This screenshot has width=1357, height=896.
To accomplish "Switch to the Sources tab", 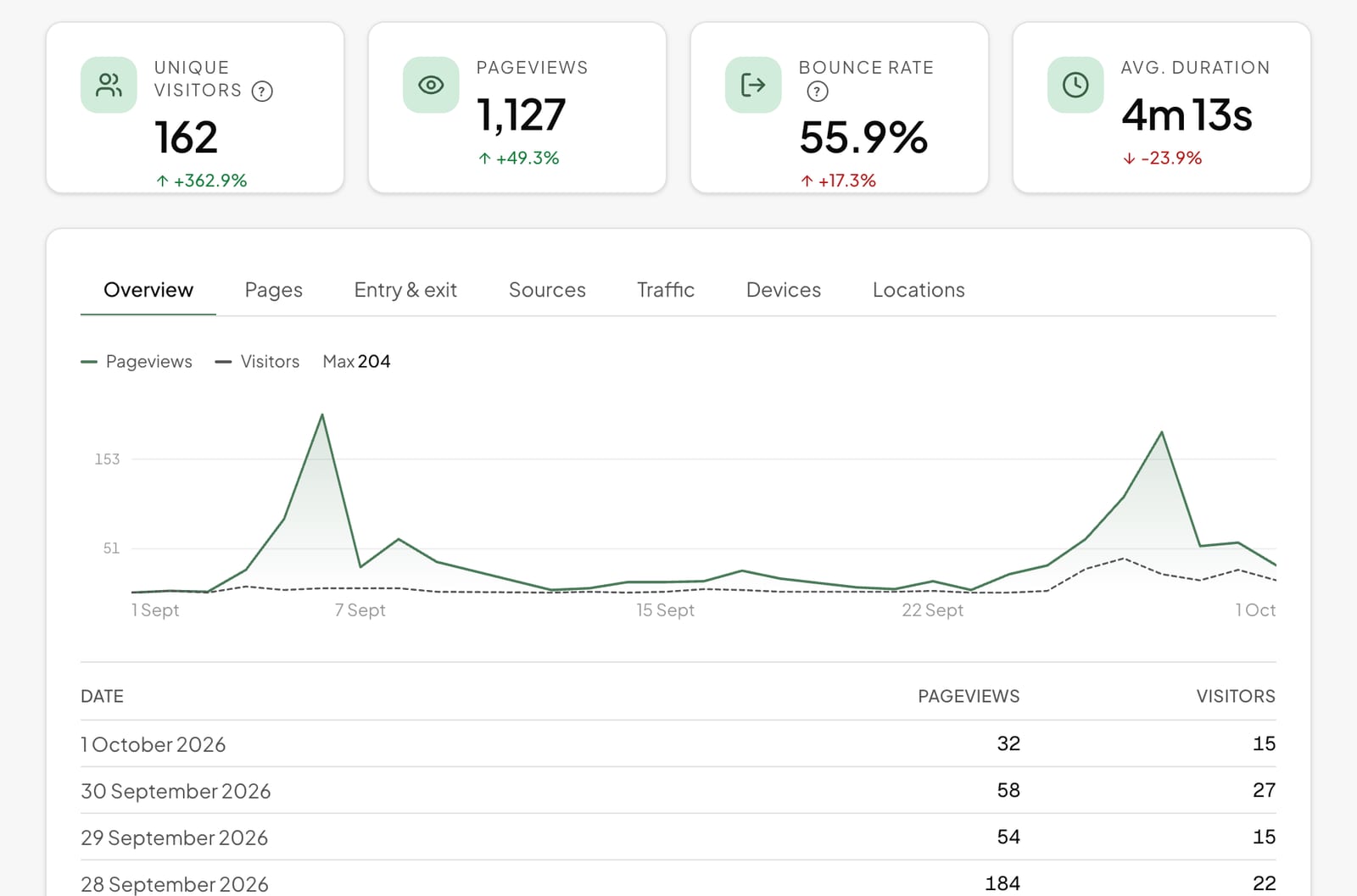I will (547, 290).
